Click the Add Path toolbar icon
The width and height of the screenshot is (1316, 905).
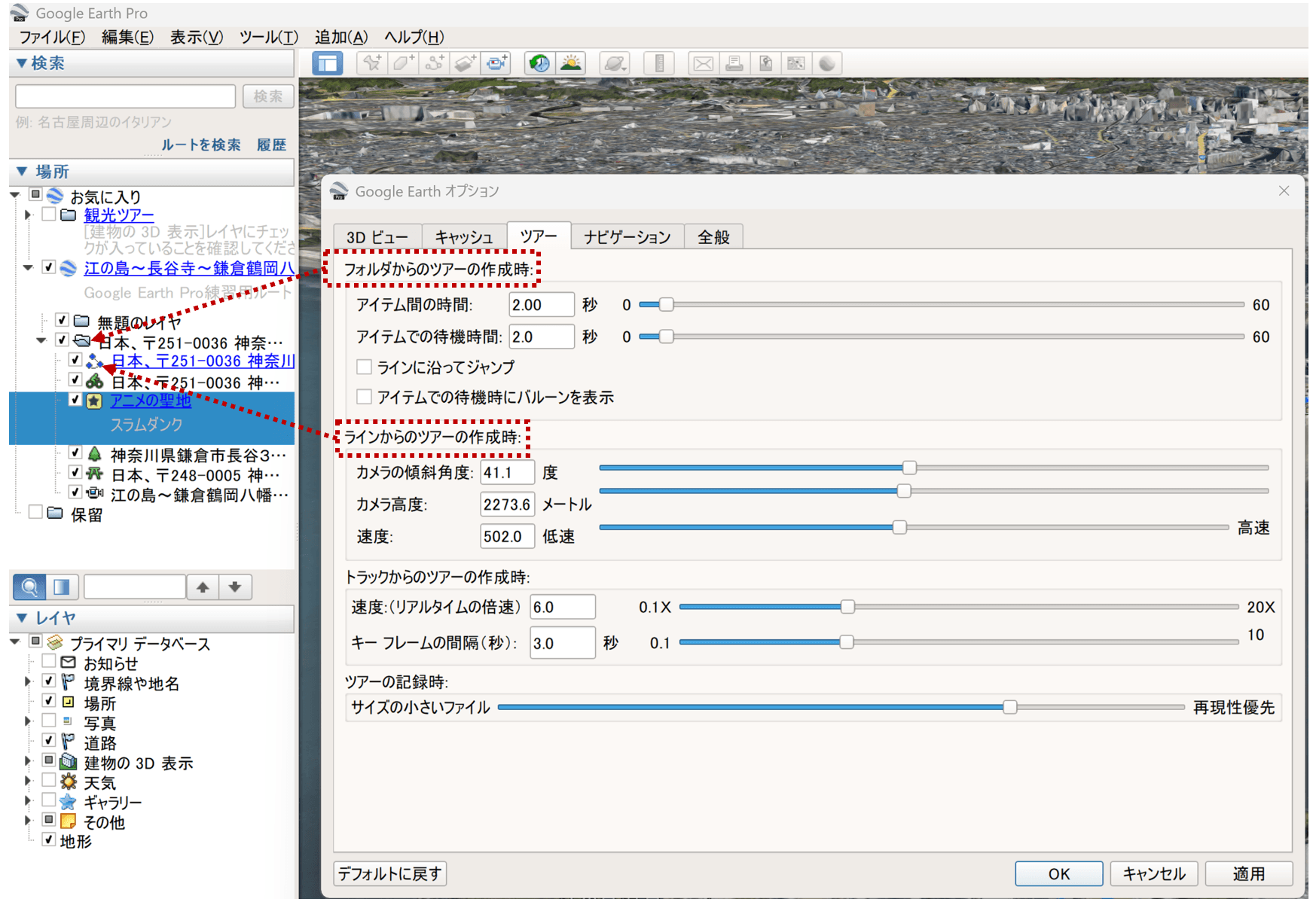[x=434, y=64]
